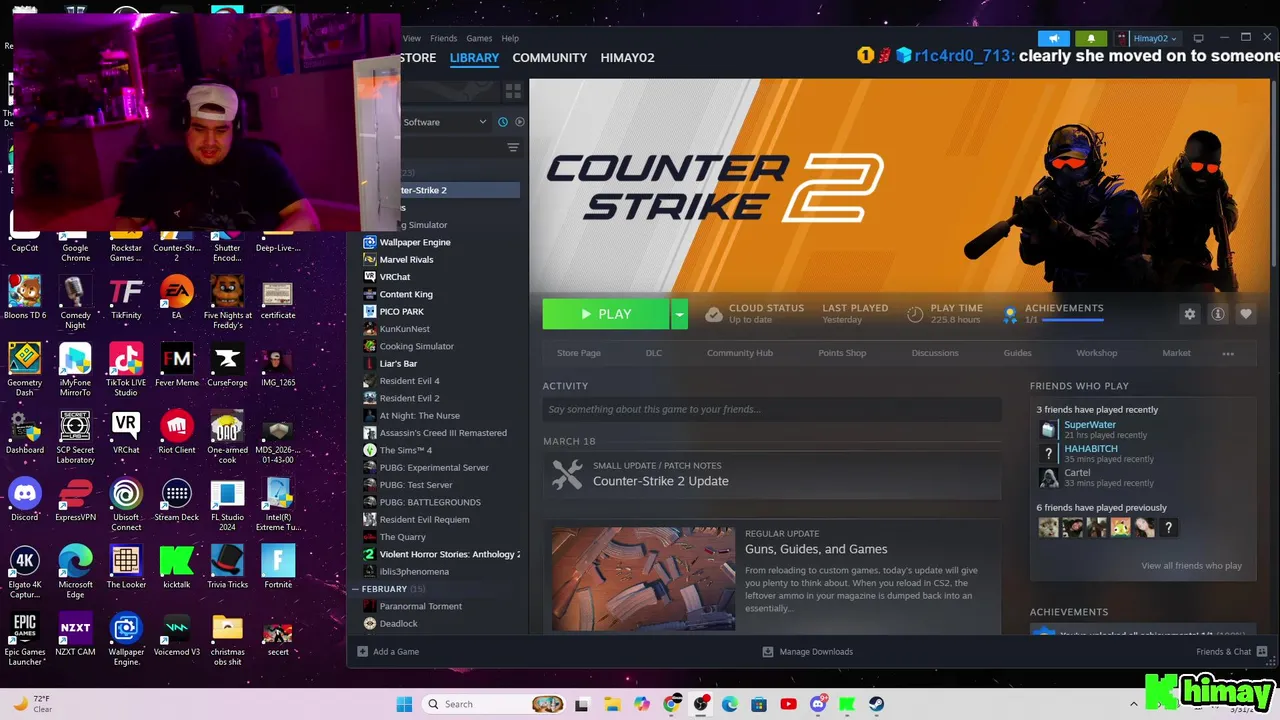Open Manage Downloads

coord(807,652)
